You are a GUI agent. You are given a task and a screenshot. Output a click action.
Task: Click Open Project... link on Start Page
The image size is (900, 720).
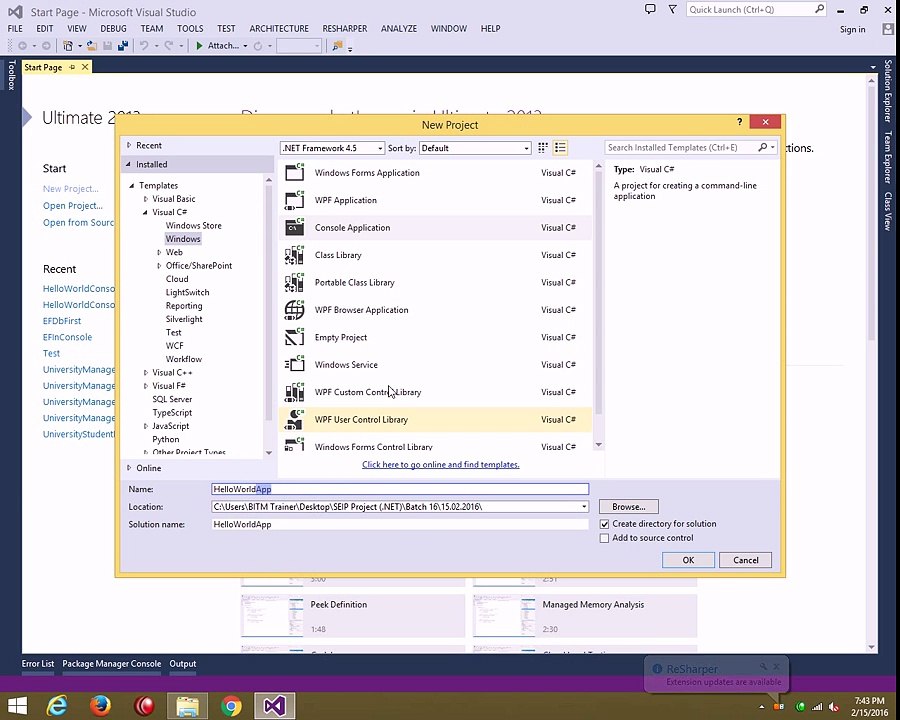coord(73,206)
